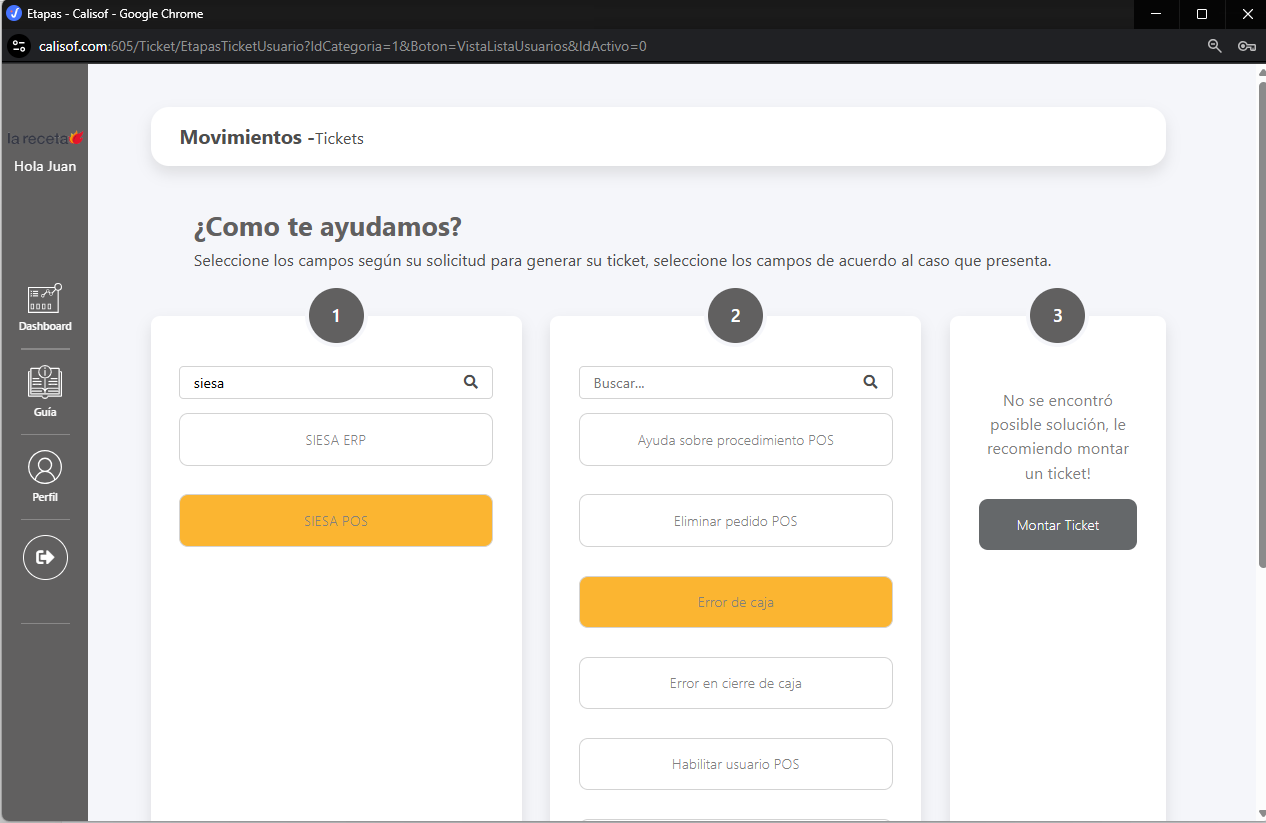The height and width of the screenshot is (823, 1266).
Task: Select the highlighted Error de caja option
Action: coord(736,602)
